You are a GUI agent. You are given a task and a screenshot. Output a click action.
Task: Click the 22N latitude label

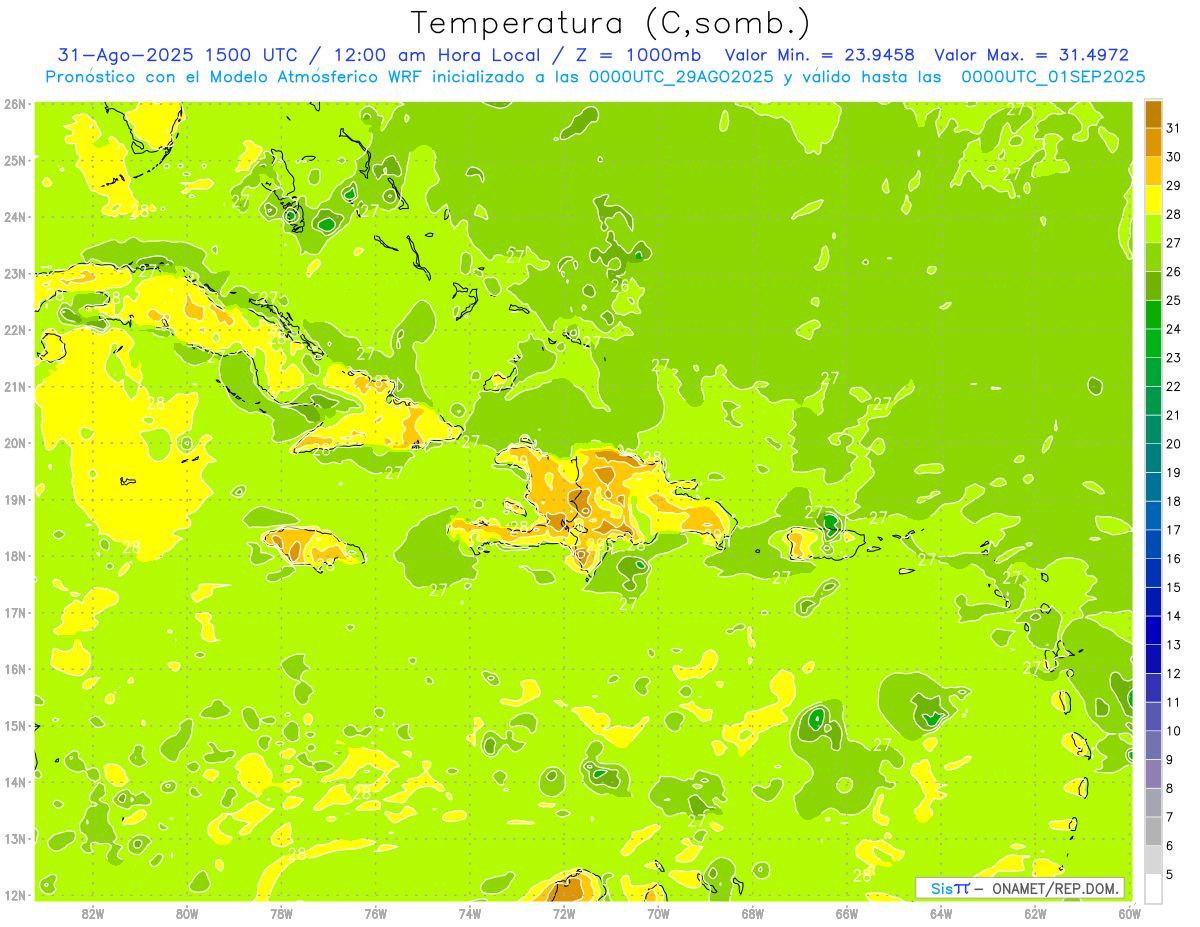pos(15,330)
